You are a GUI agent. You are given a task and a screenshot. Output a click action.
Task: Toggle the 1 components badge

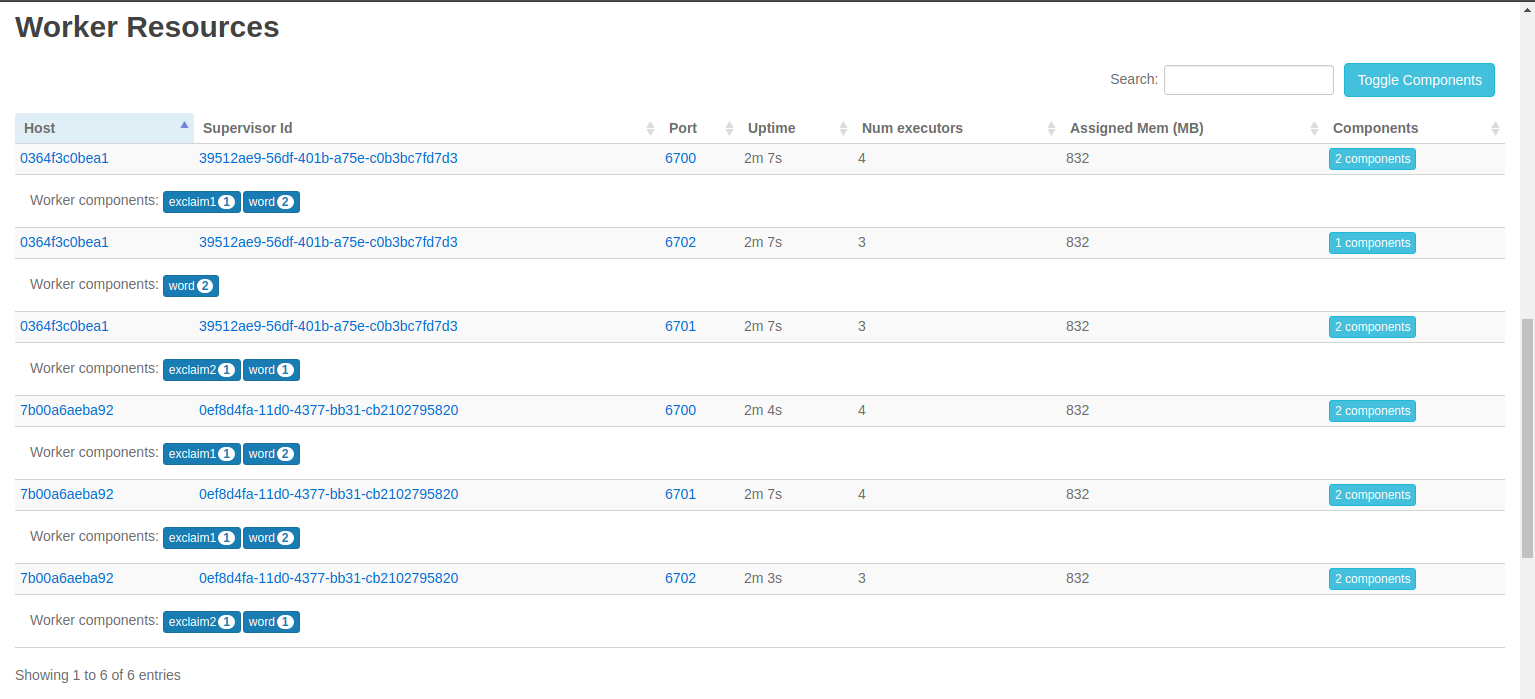[1372, 243]
